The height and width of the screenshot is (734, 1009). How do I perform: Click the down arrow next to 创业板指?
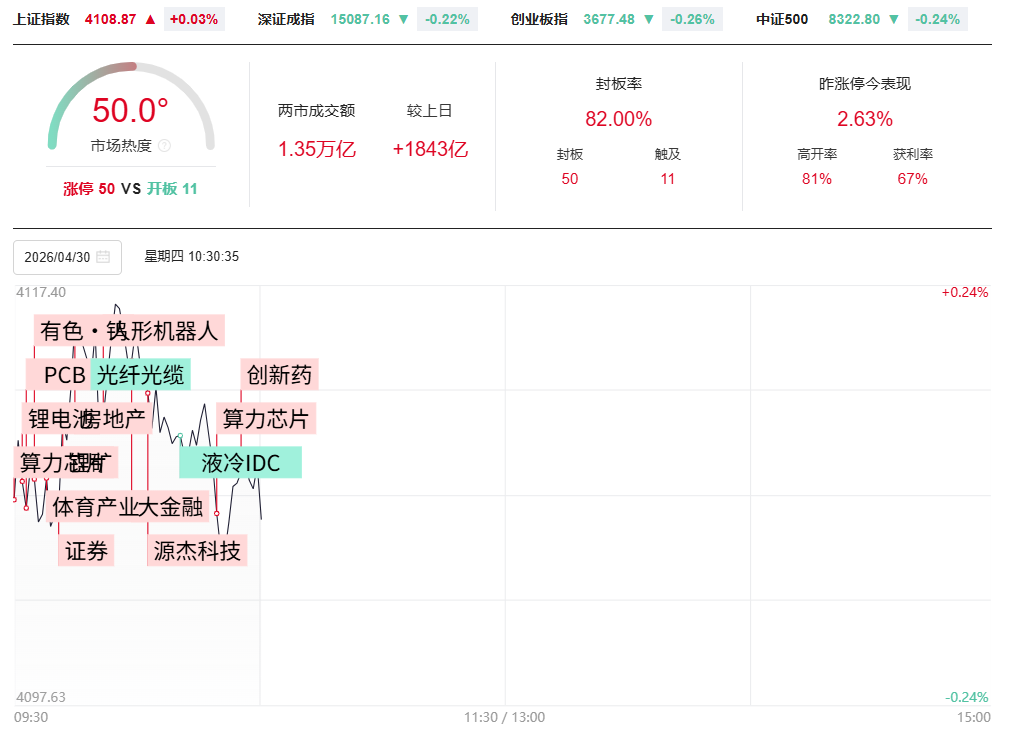pos(648,19)
